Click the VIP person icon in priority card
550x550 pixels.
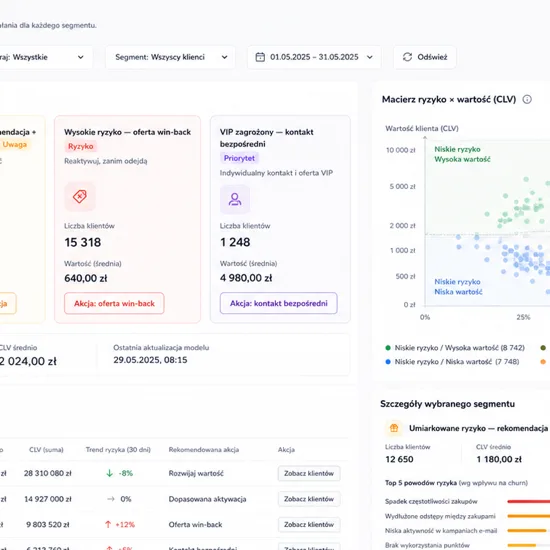click(235, 199)
